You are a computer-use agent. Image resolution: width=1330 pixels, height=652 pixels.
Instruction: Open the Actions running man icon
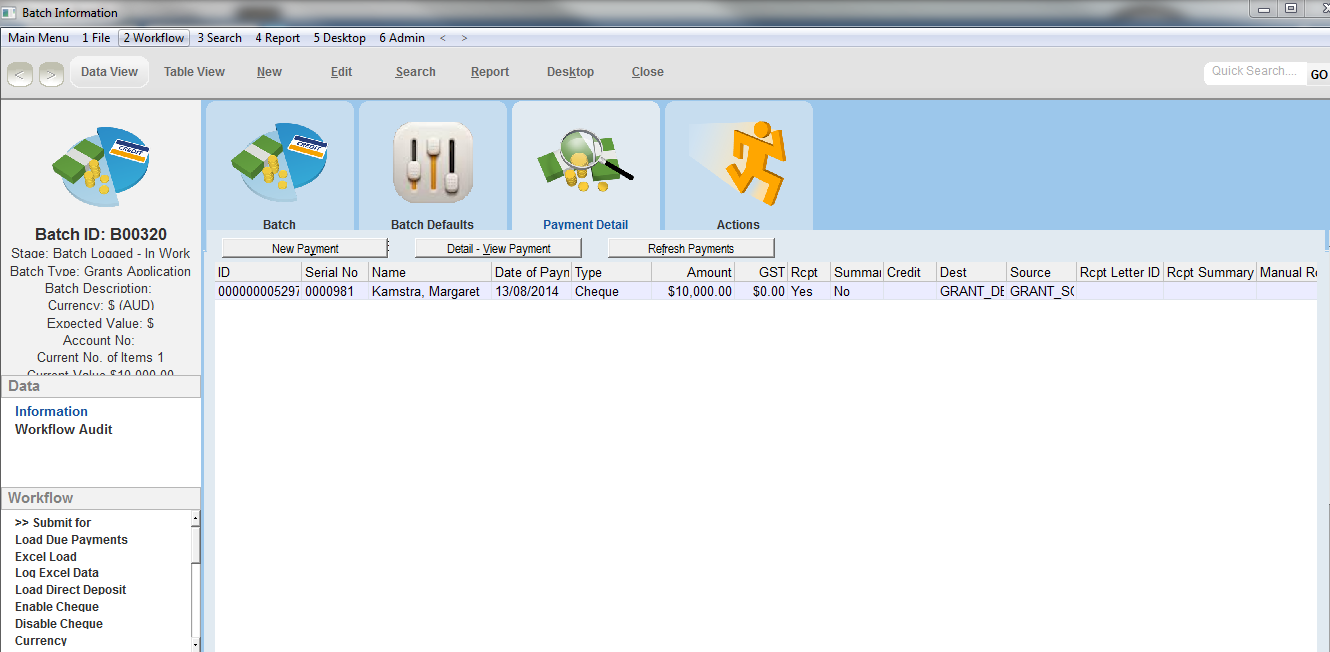pyautogui.click(x=738, y=160)
